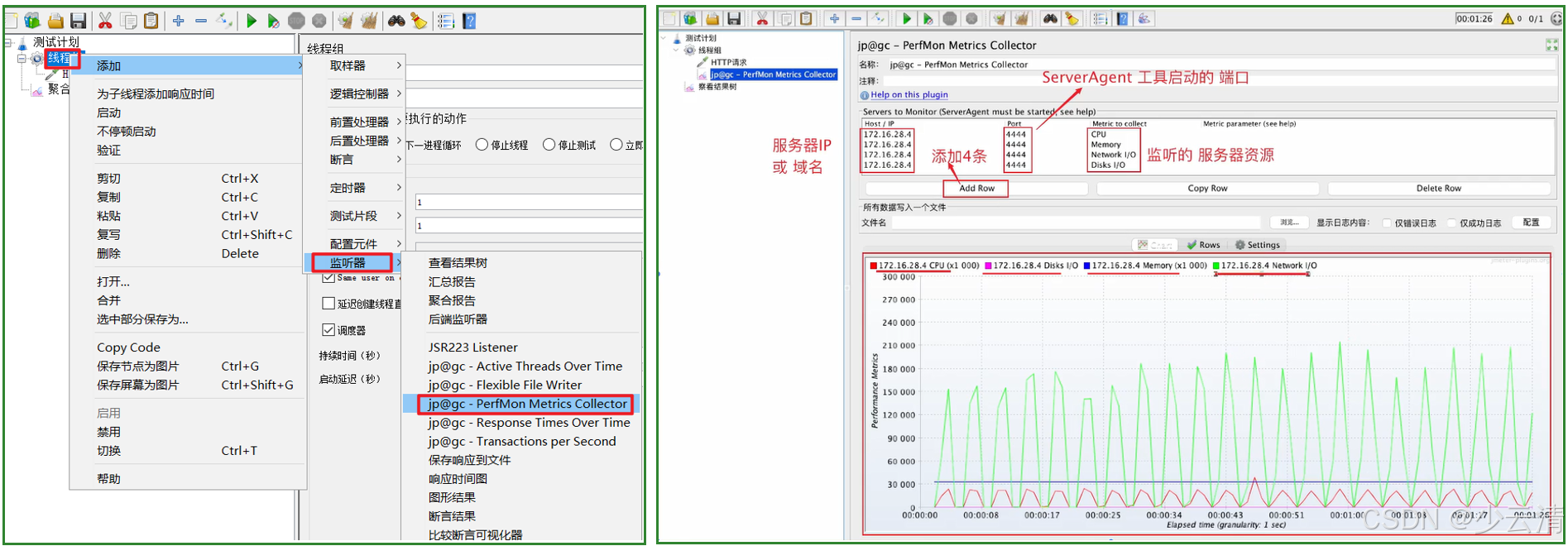Click the Copy Row button
This screenshot has height=546, width=1568.
coord(1207,188)
